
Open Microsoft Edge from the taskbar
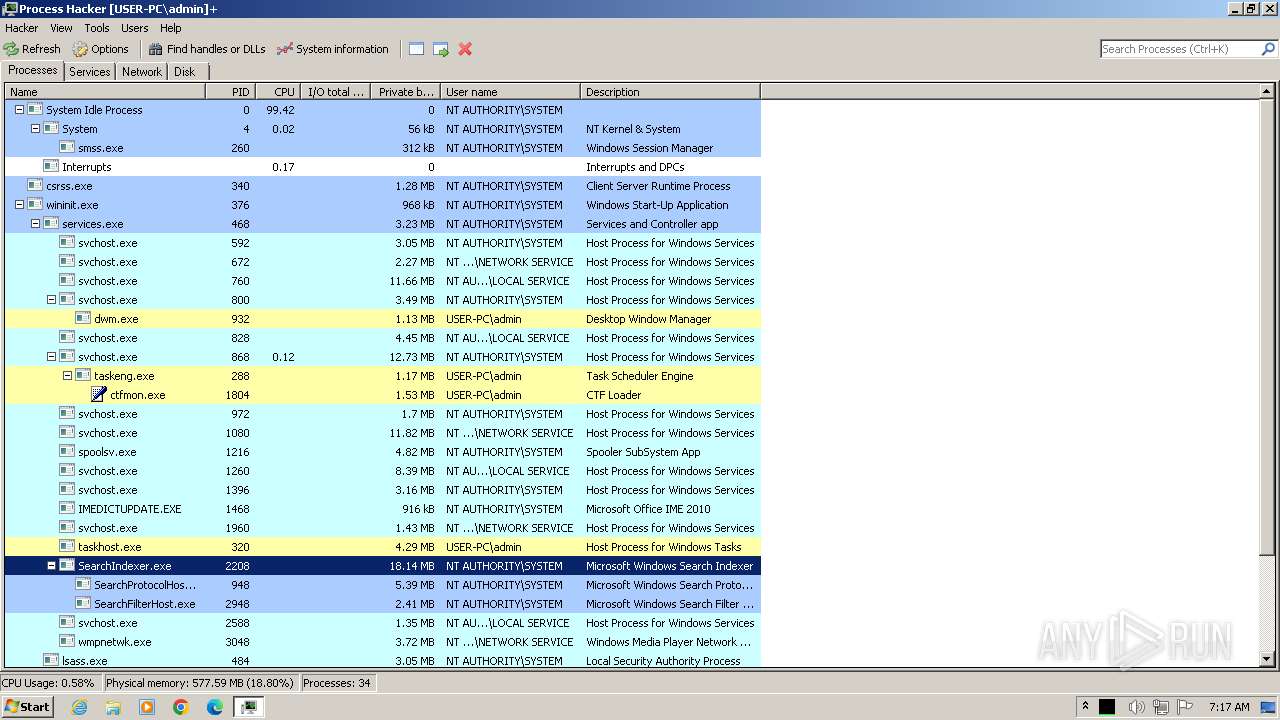point(215,707)
